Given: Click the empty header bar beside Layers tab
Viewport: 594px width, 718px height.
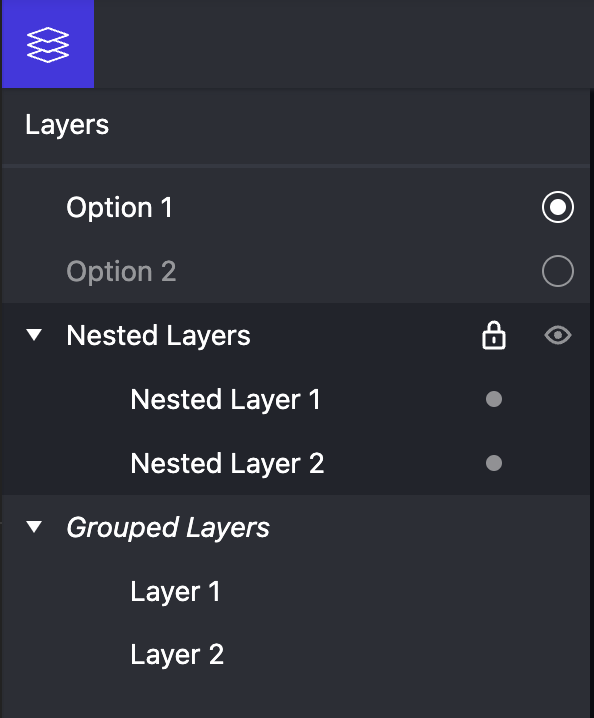Looking at the screenshot, I should click(343, 44).
